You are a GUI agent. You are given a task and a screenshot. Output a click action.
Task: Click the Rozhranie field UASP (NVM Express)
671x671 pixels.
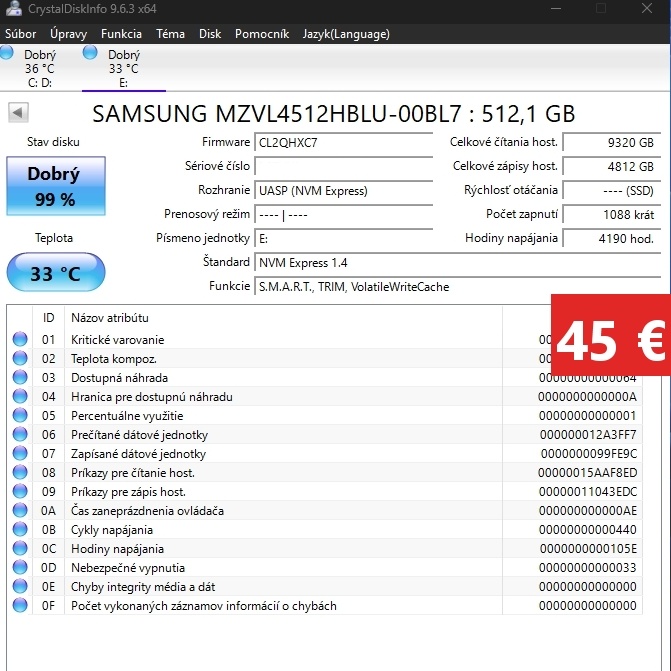click(x=344, y=190)
